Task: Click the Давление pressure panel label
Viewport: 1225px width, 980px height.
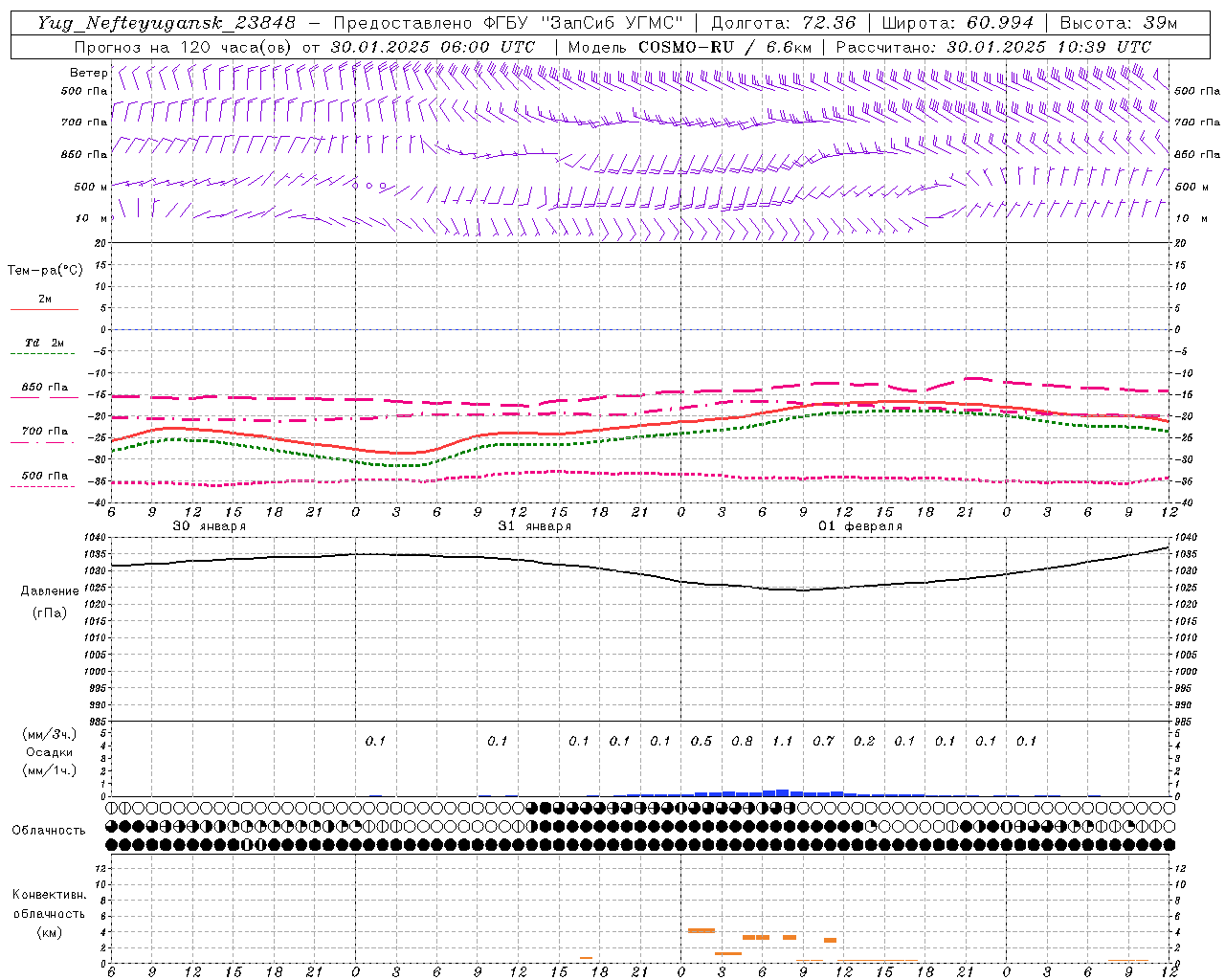Action: (x=50, y=591)
